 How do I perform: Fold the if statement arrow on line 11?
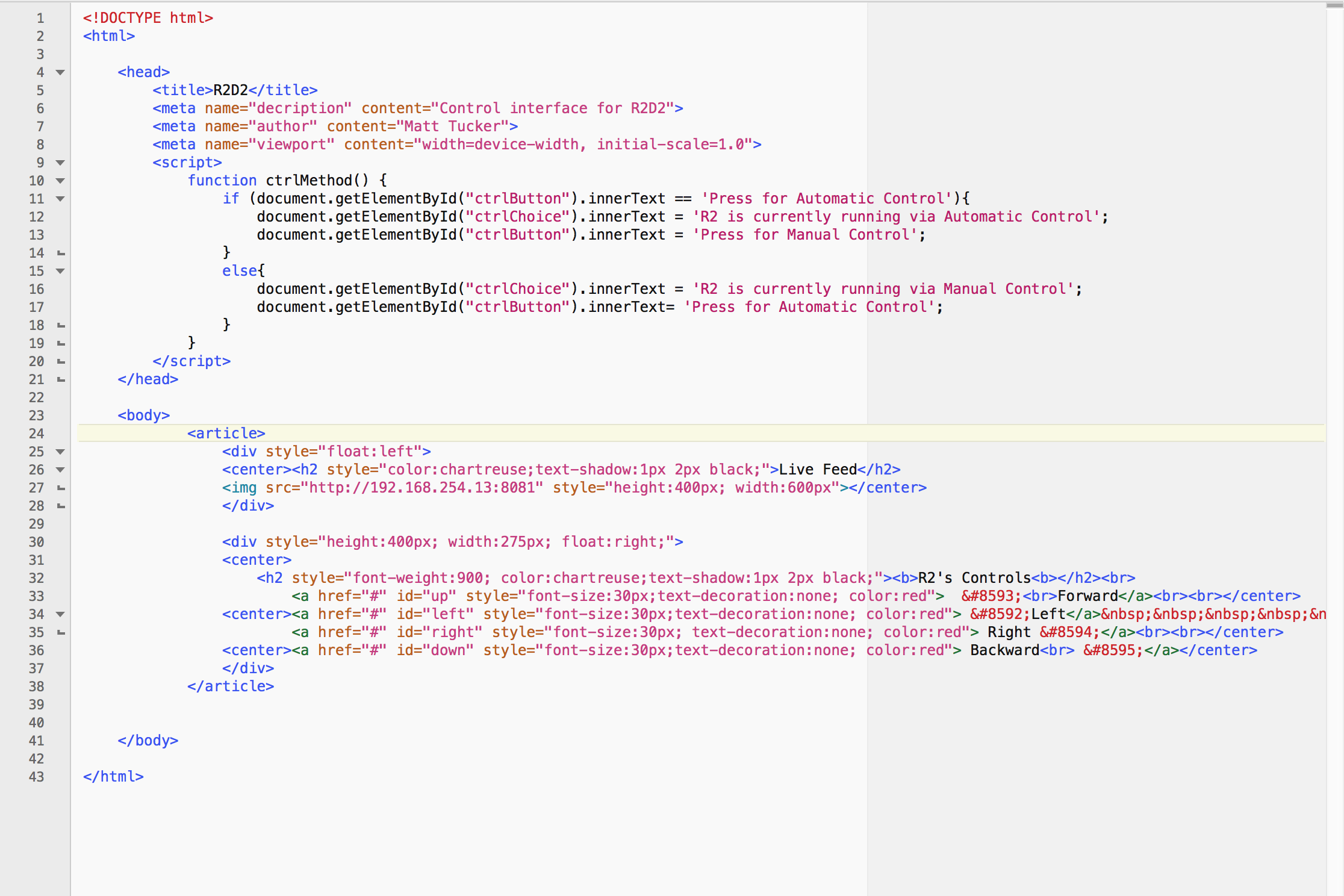click(x=60, y=199)
